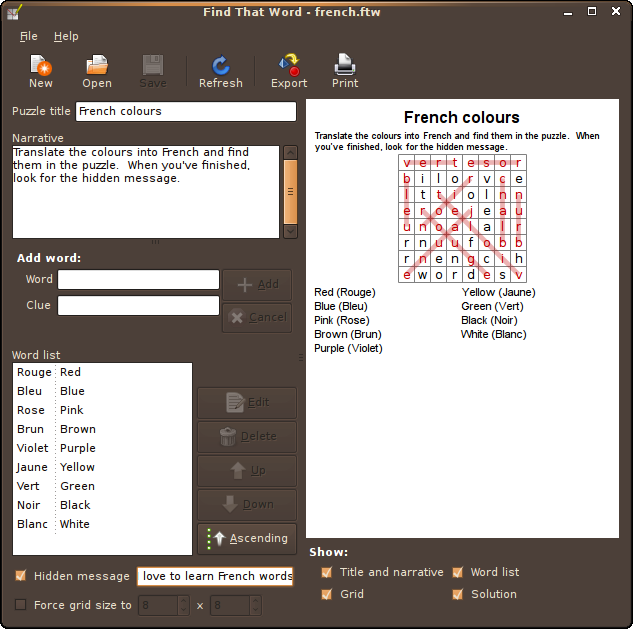Open the File menu

28,36
